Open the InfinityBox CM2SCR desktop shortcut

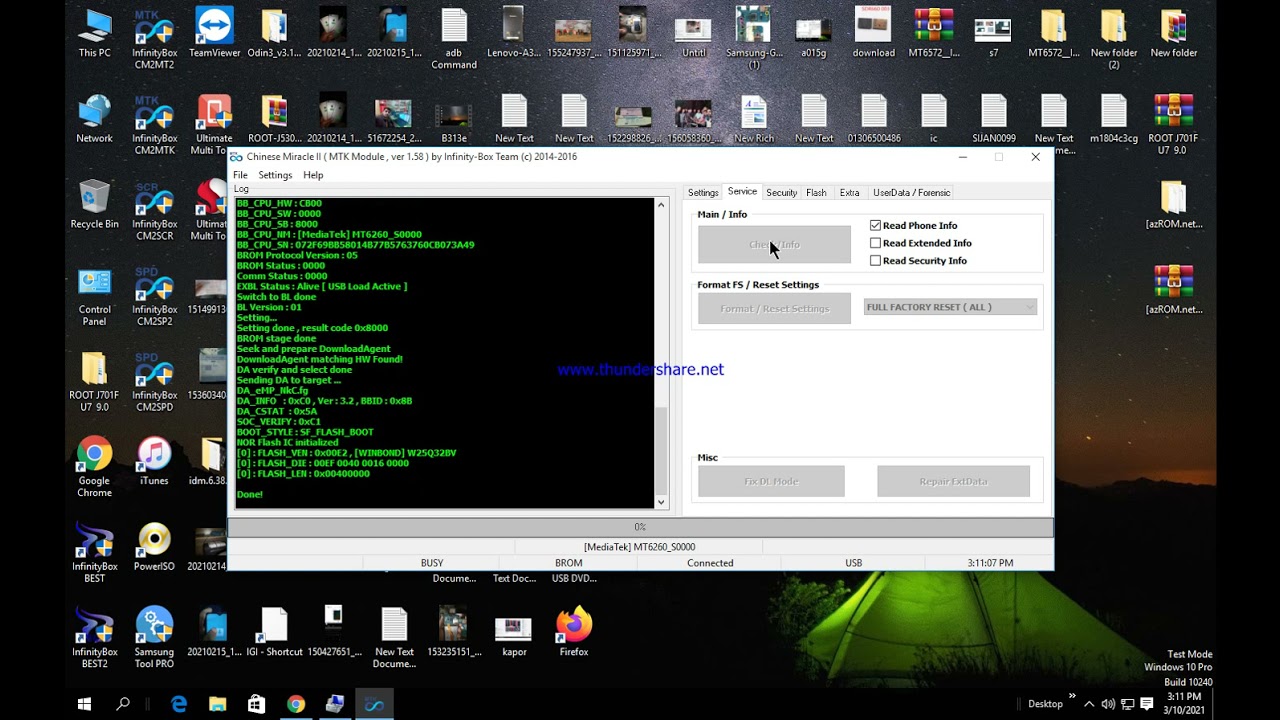point(154,210)
